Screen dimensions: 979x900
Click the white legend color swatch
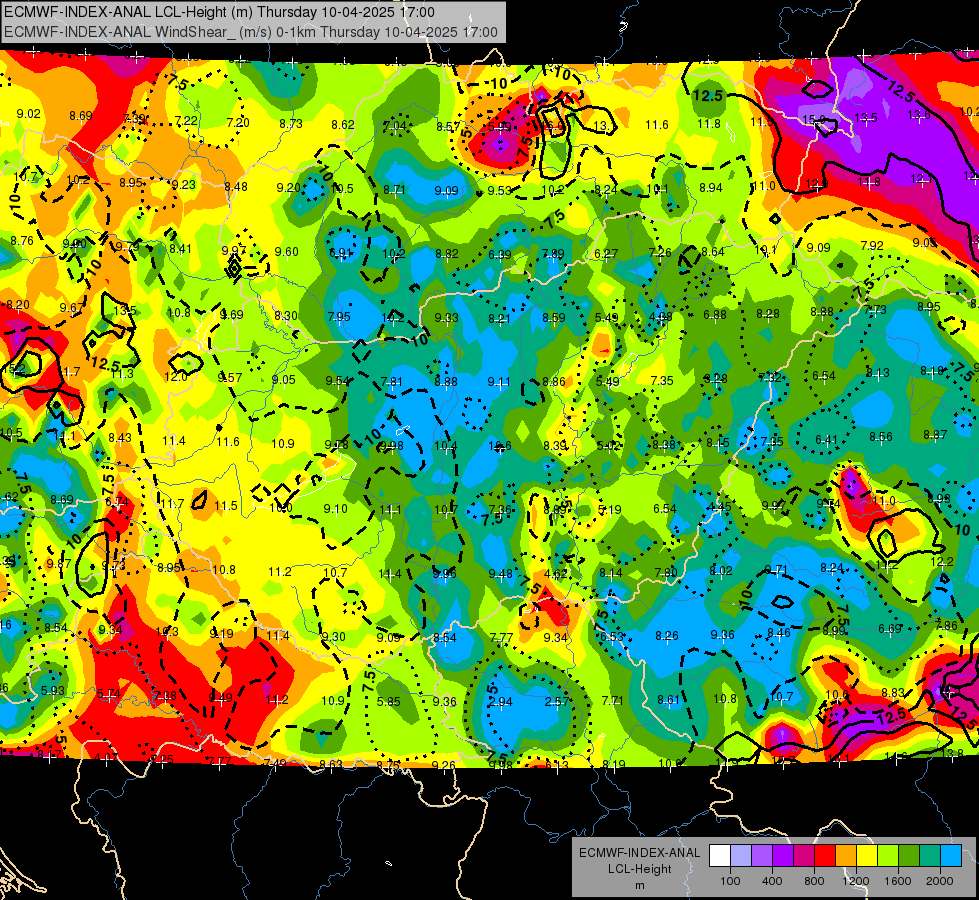pos(720,856)
